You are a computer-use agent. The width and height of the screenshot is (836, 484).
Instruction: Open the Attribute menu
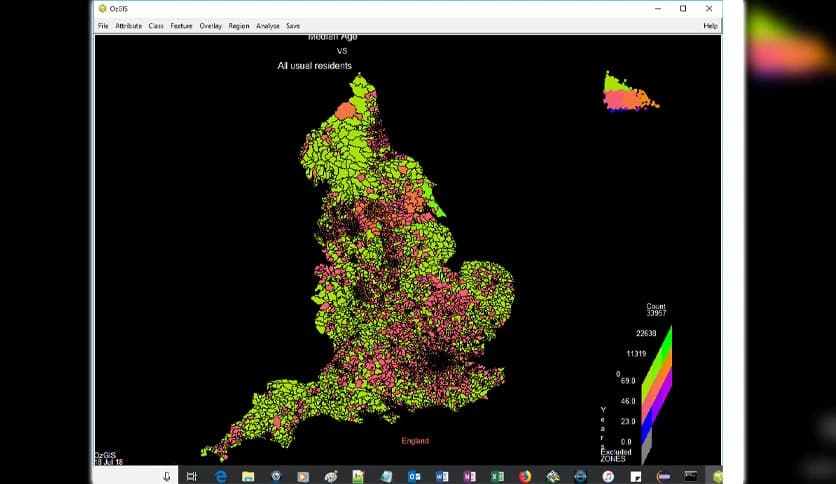point(128,26)
